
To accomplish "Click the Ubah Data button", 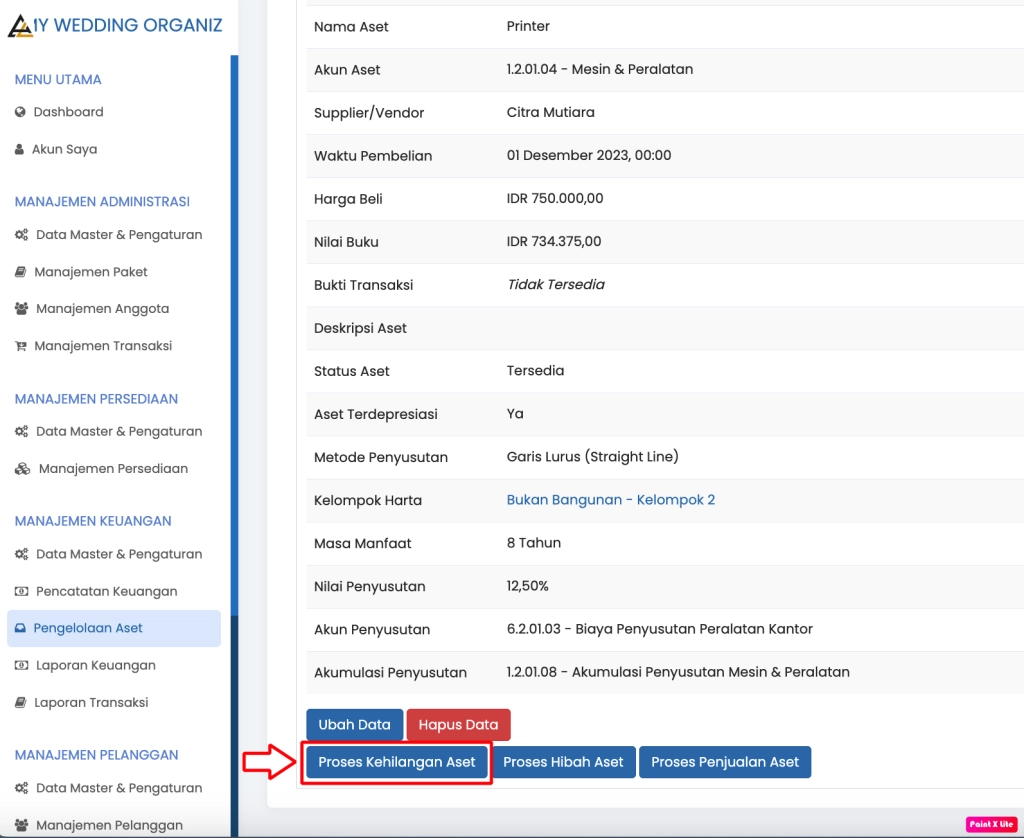I will click(354, 725).
